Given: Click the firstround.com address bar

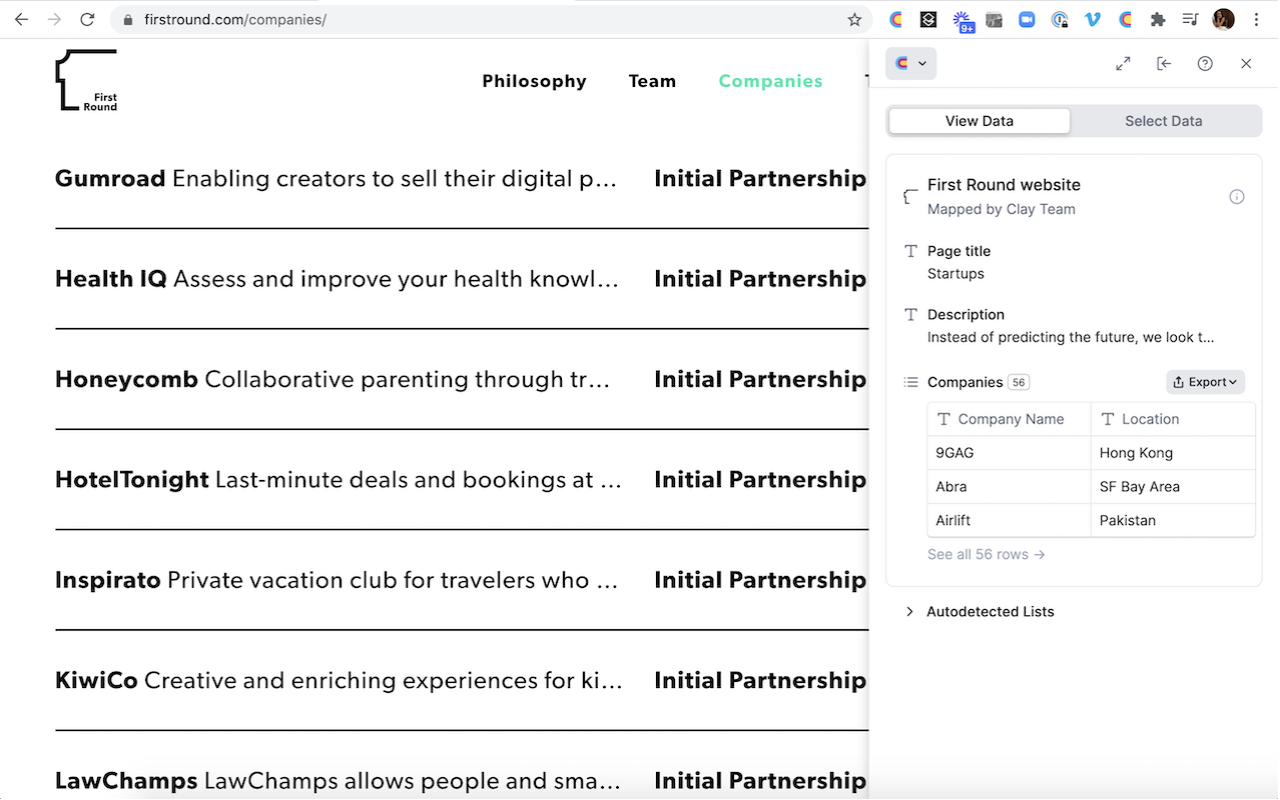Looking at the screenshot, I should click(480, 19).
